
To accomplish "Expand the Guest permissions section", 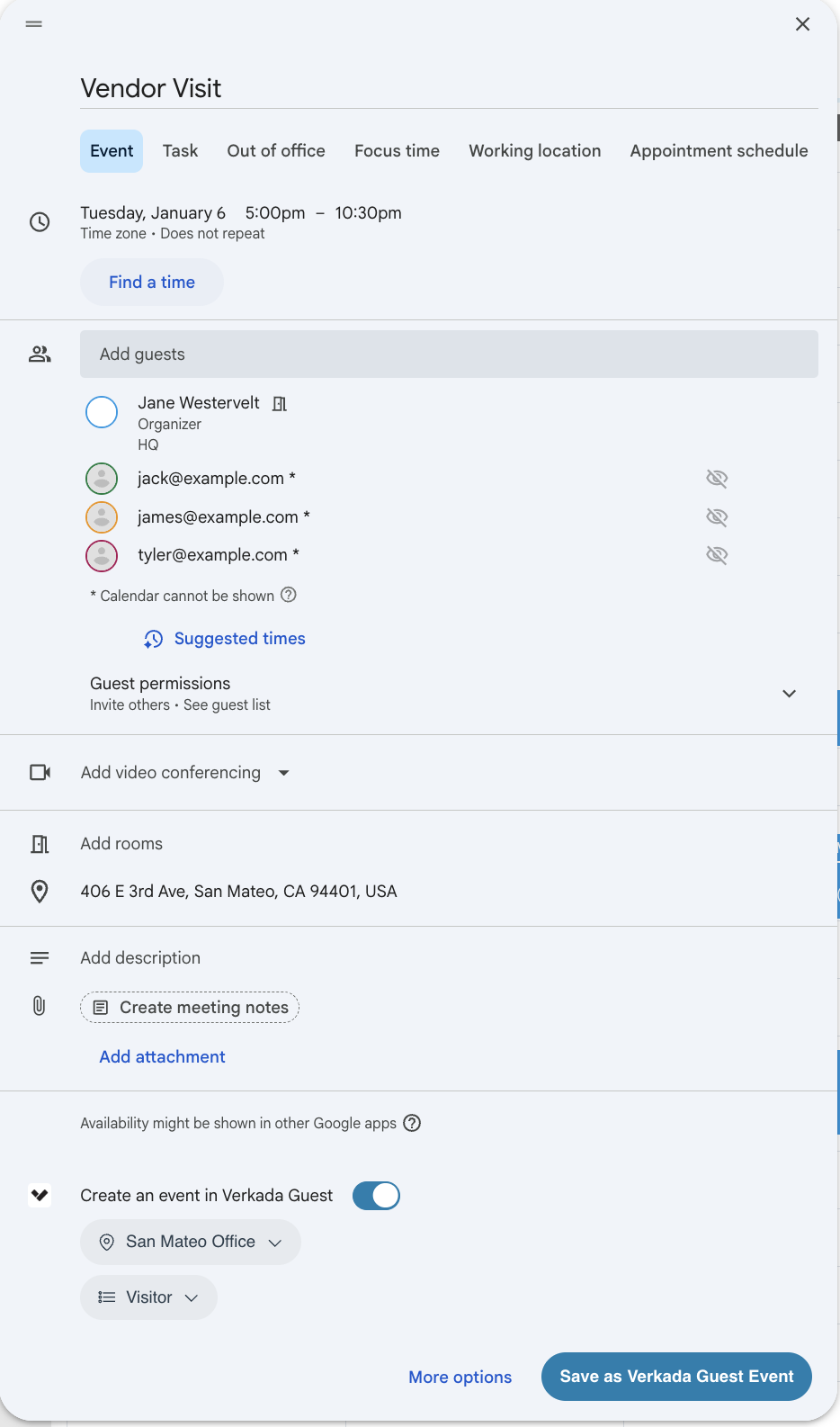I will coord(789,694).
